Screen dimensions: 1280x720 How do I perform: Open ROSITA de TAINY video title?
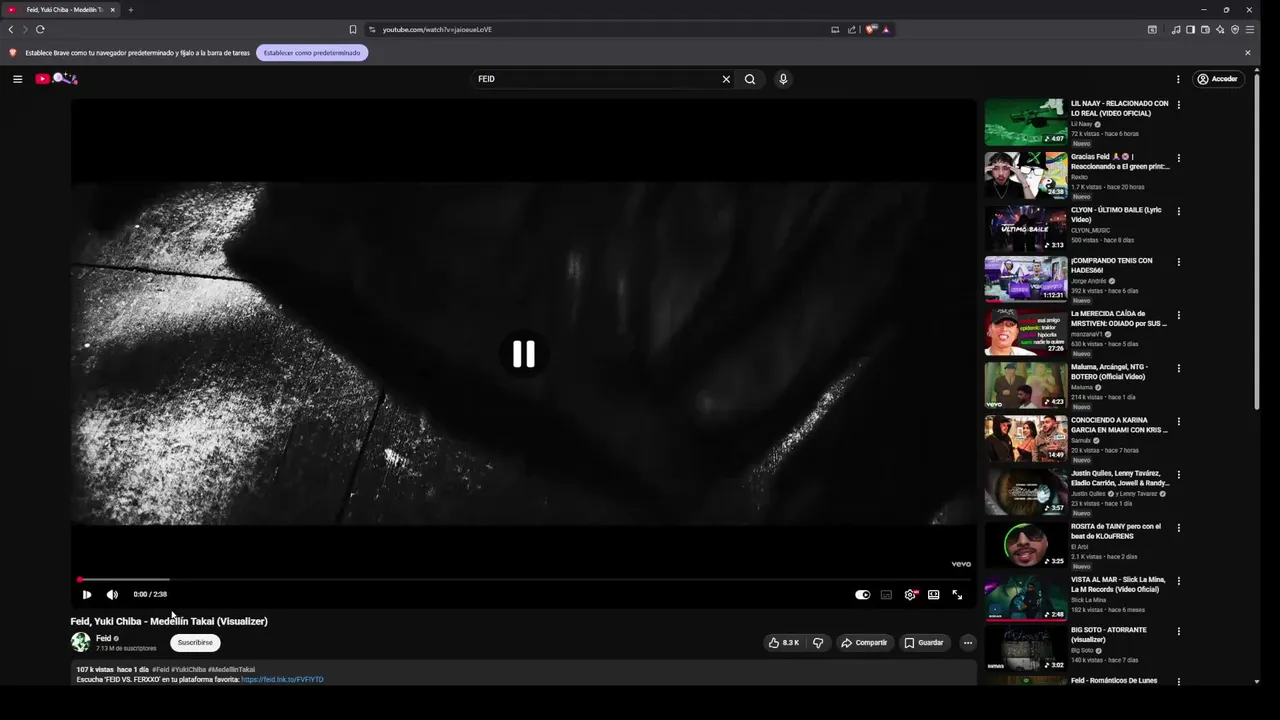1116,531
